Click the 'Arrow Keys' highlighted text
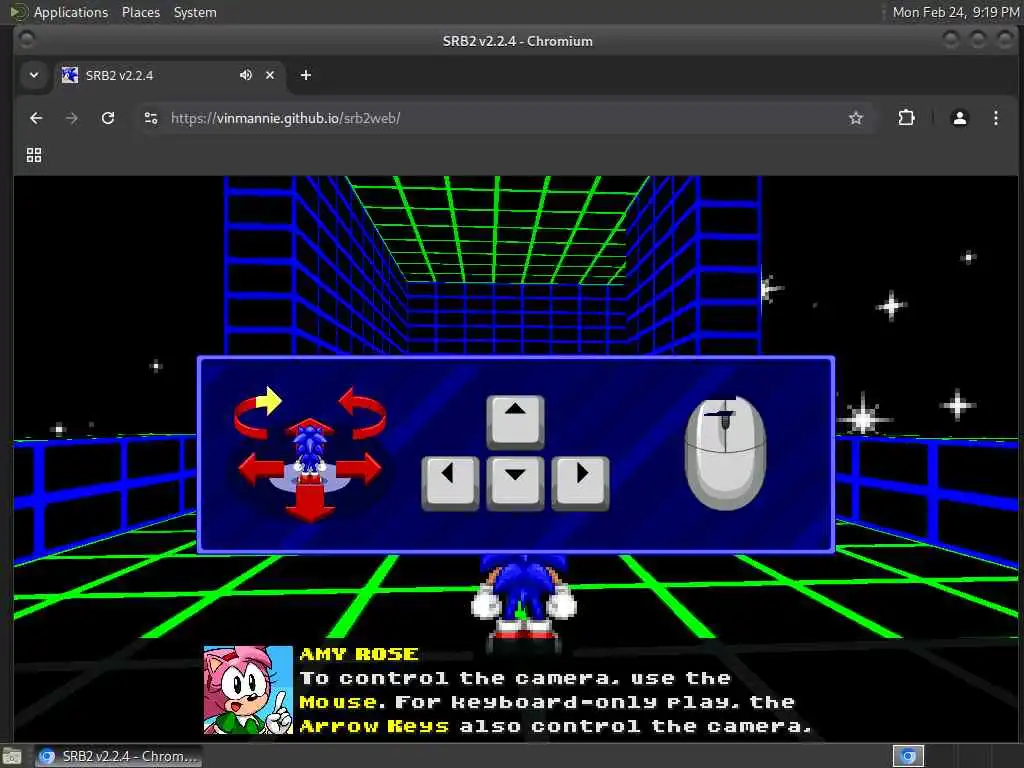 tap(374, 726)
